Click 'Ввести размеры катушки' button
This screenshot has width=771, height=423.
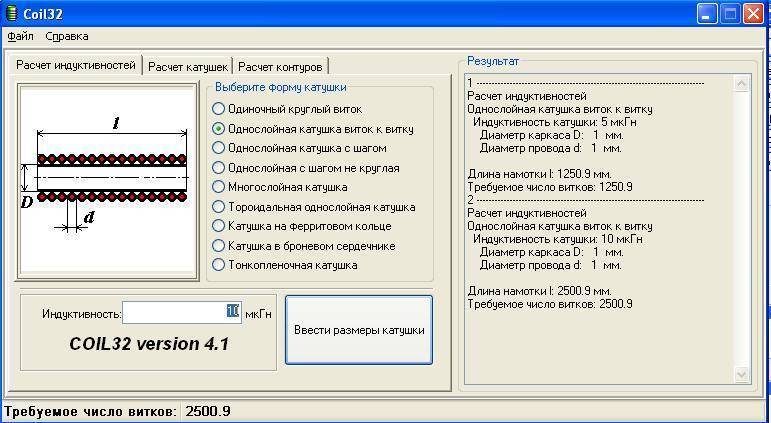[359, 330]
